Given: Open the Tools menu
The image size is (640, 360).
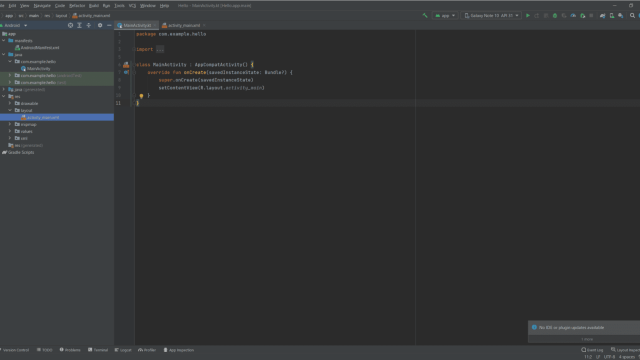Looking at the screenshot, I should [119, 6].
